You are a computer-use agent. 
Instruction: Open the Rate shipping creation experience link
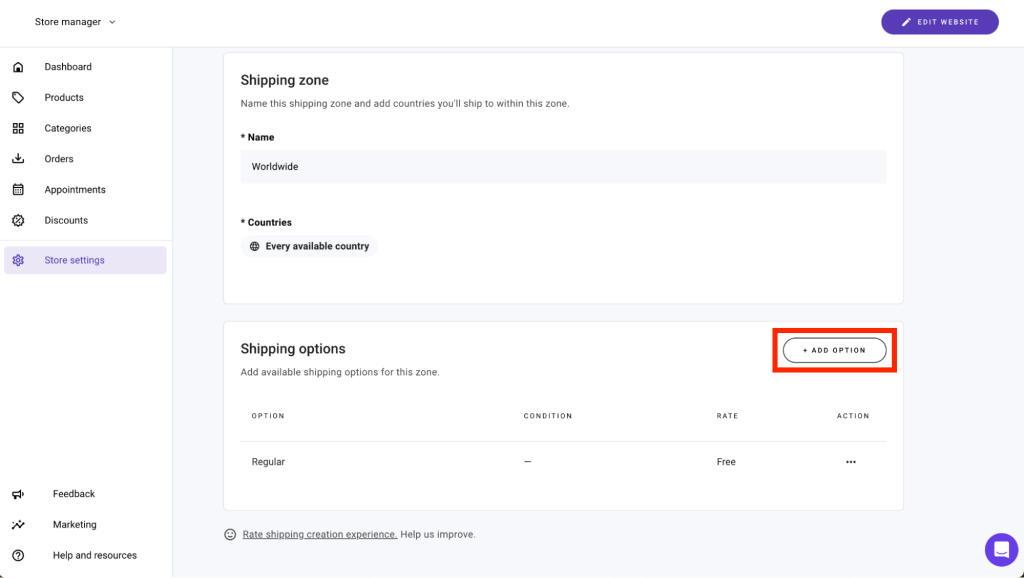pyautogui.click(x=319, y=534)
